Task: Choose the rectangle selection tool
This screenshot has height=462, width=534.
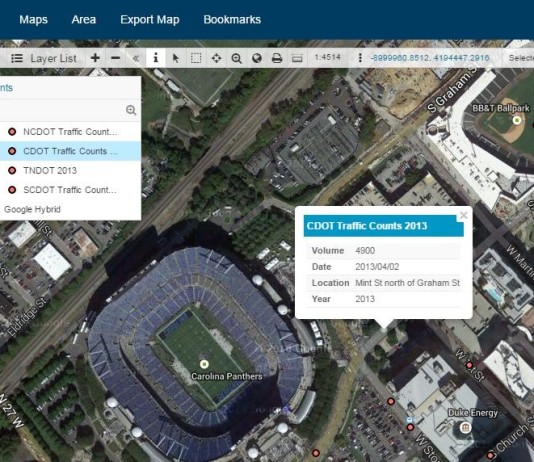Action: coord(196,58)
